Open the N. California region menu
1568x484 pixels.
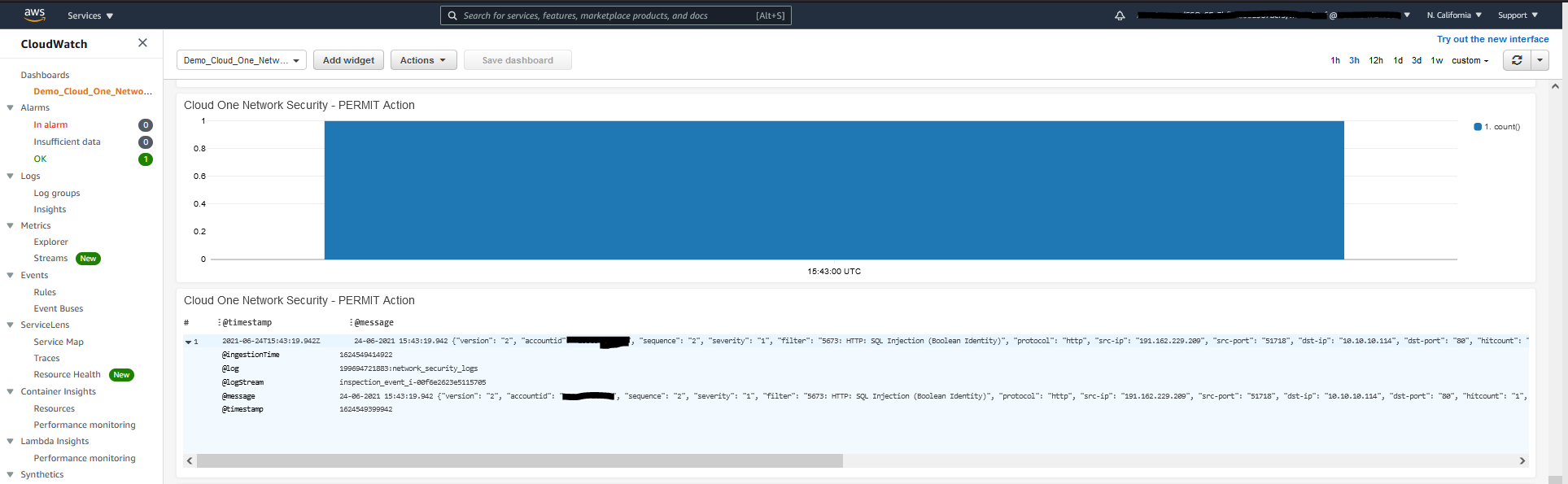pos(1454,15)
